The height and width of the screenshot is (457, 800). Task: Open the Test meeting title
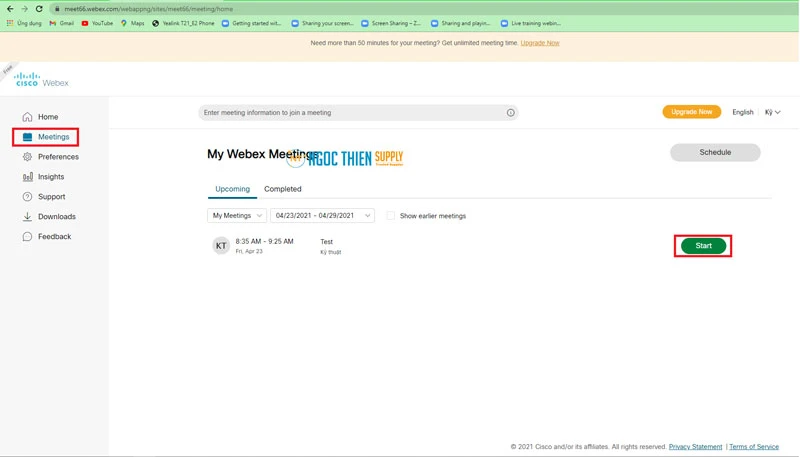click(x=327, y=242)
